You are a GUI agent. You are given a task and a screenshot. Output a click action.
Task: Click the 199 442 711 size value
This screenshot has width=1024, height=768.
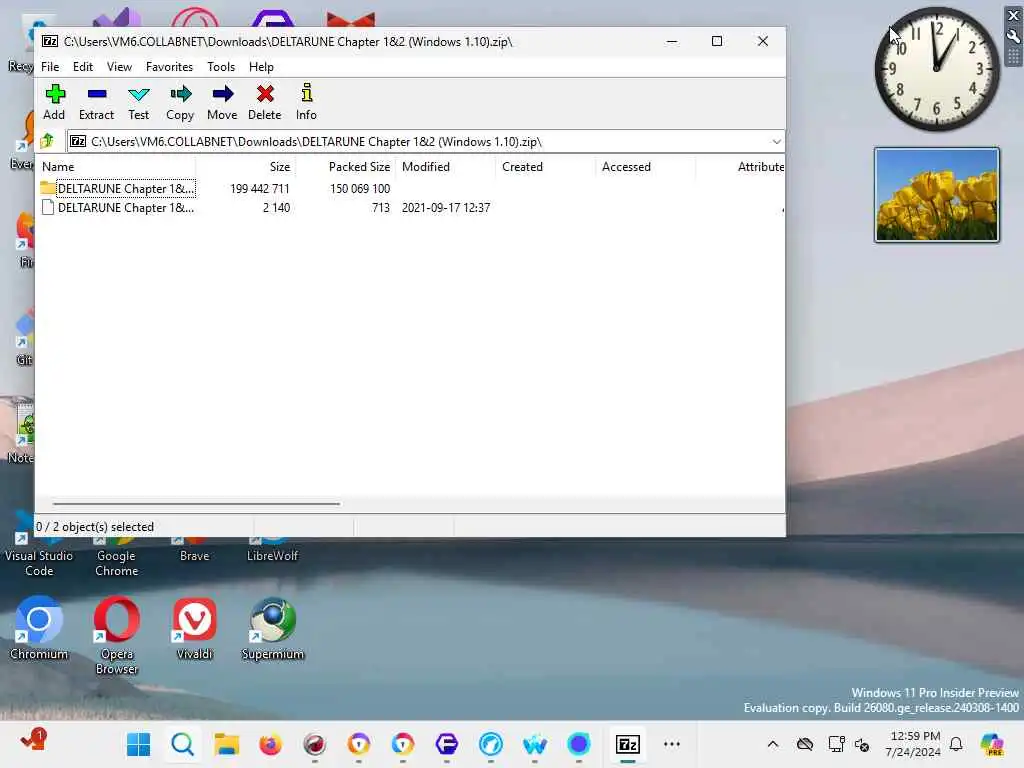(259, 189)
